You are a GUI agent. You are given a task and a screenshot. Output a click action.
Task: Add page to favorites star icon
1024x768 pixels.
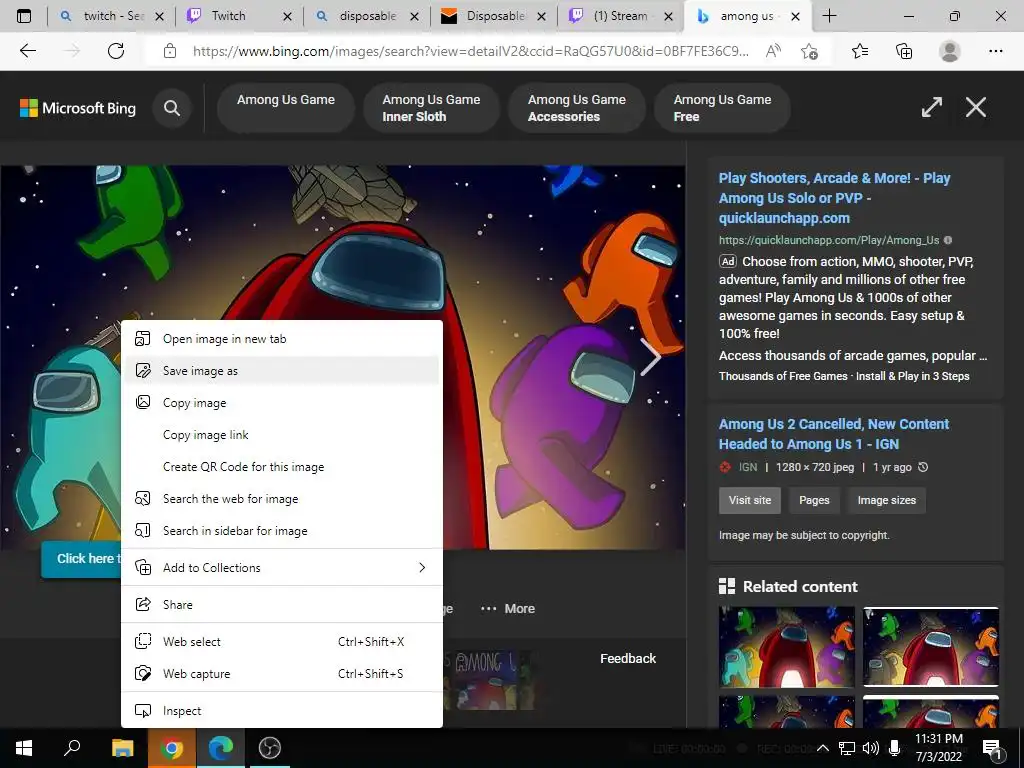tap(809, 51)
